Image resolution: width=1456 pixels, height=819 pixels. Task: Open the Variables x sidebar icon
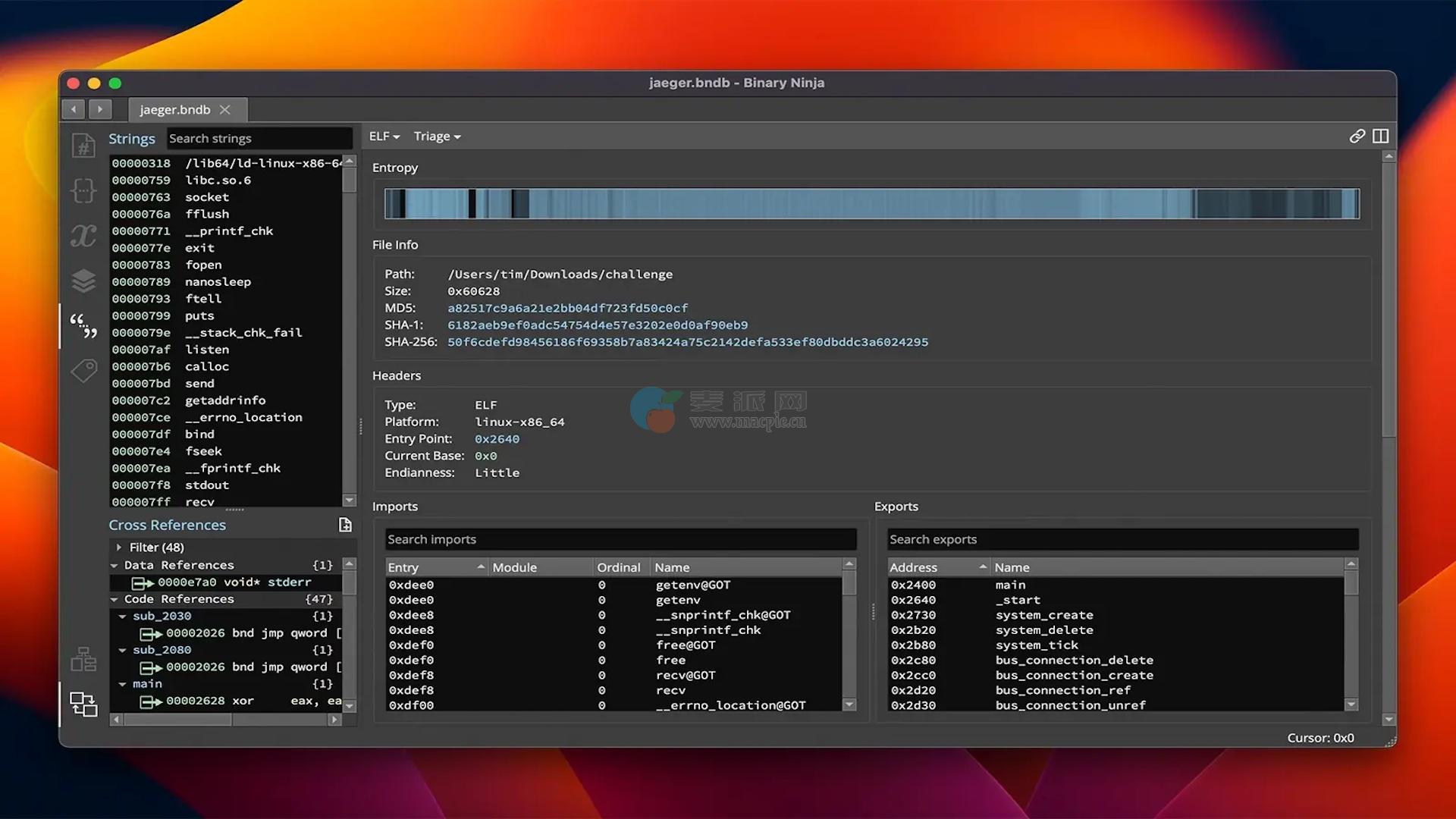(83, 236)
